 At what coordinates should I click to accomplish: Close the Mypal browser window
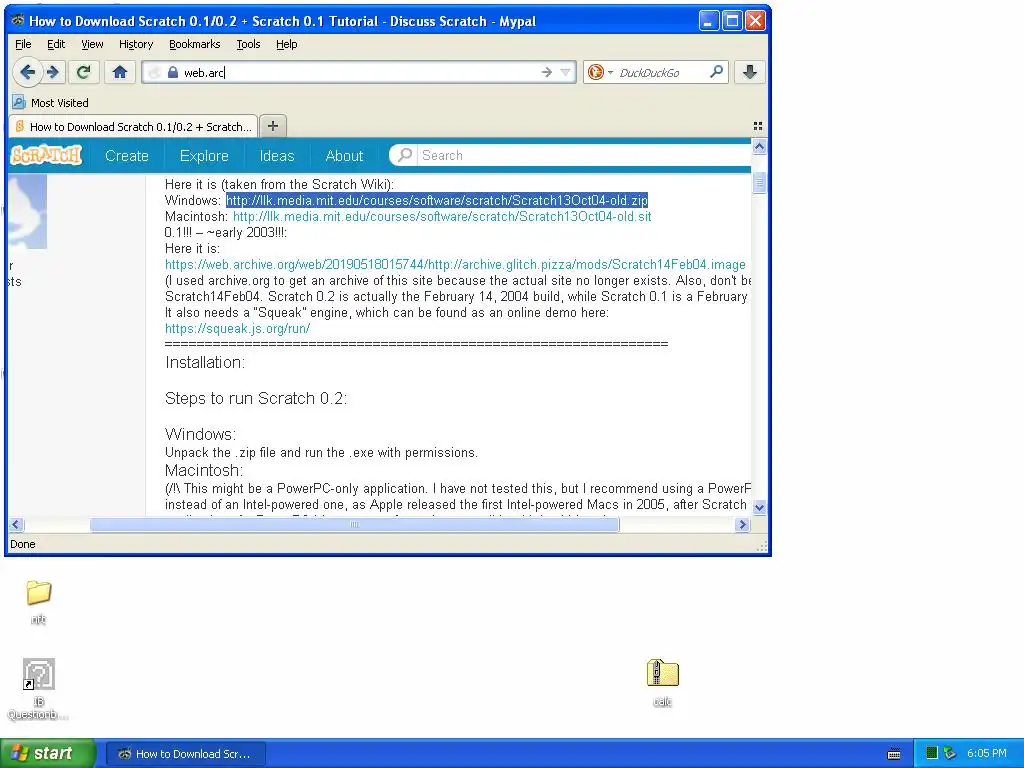click(x=755, y=21)
